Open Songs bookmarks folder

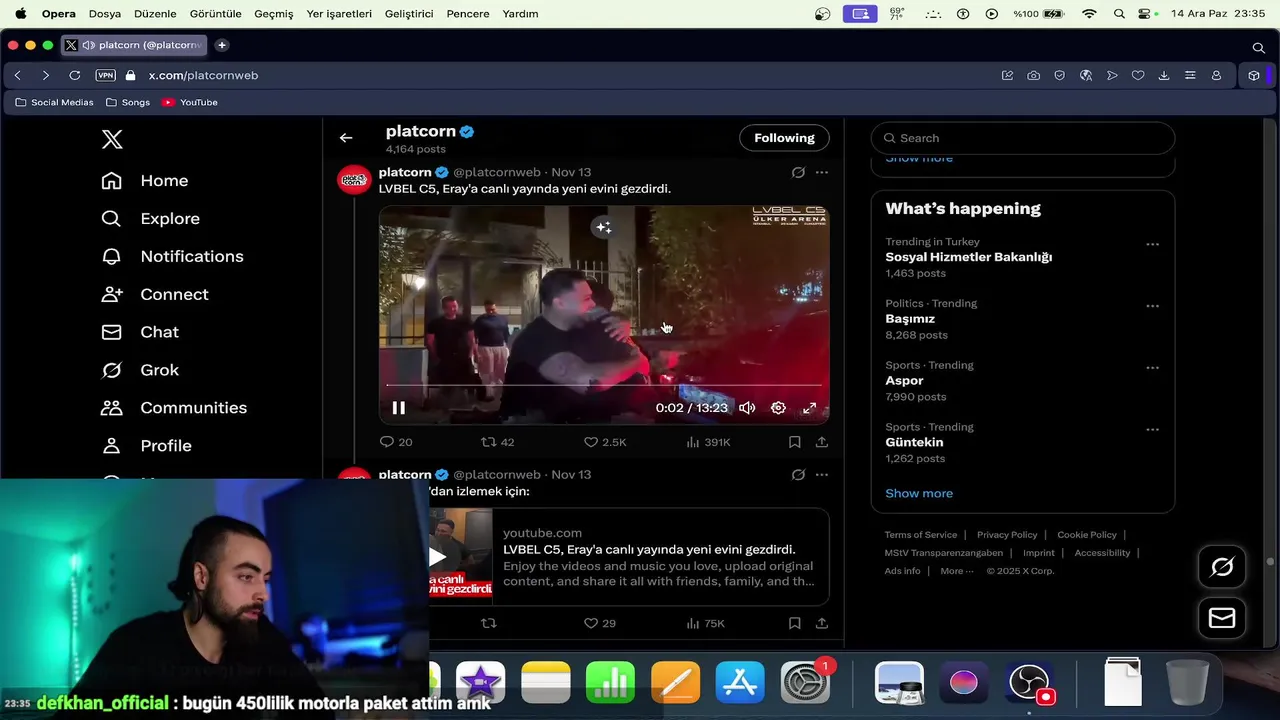coord(128,103)
